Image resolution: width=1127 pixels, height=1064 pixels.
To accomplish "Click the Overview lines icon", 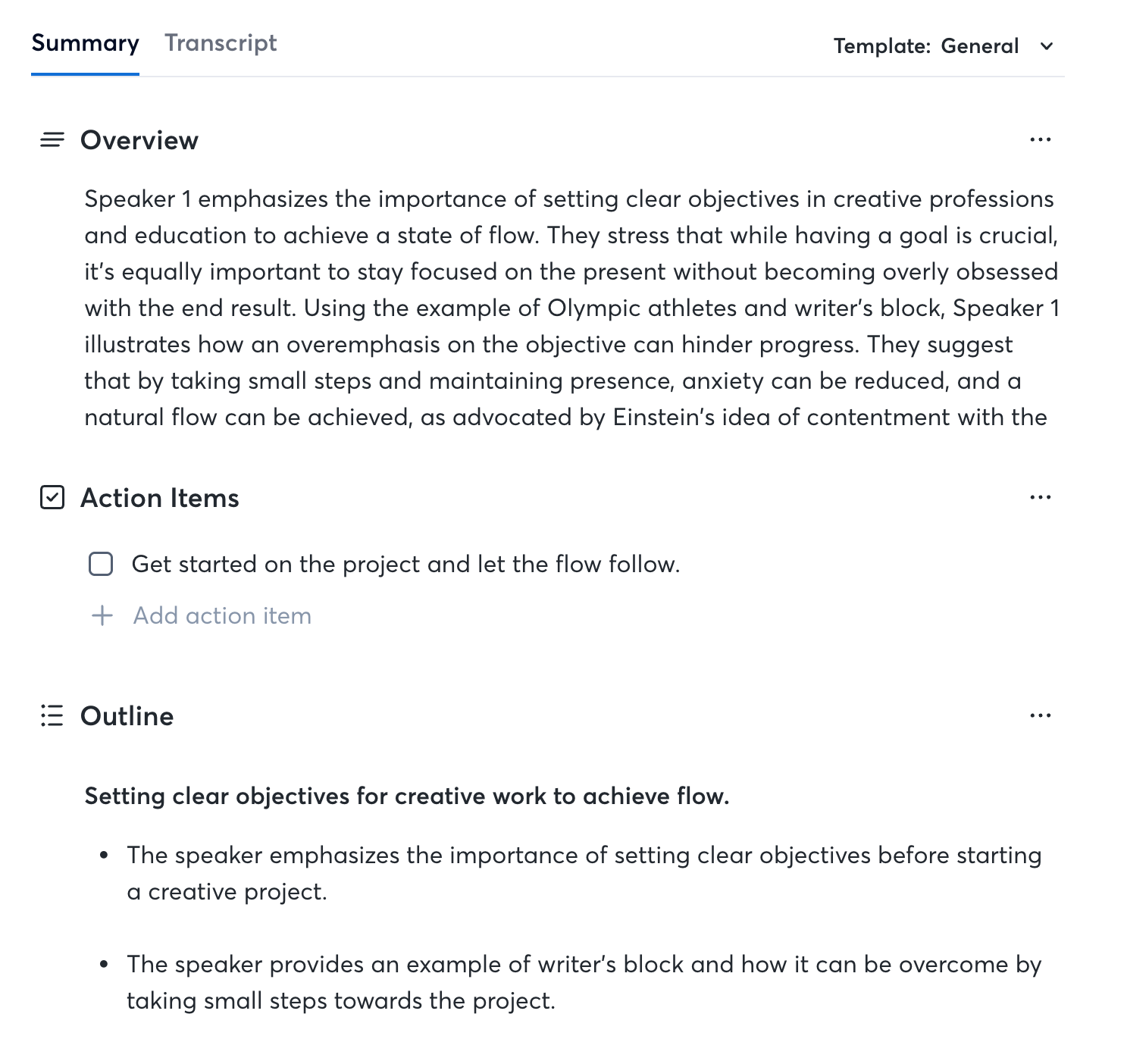I will (52, 140).
